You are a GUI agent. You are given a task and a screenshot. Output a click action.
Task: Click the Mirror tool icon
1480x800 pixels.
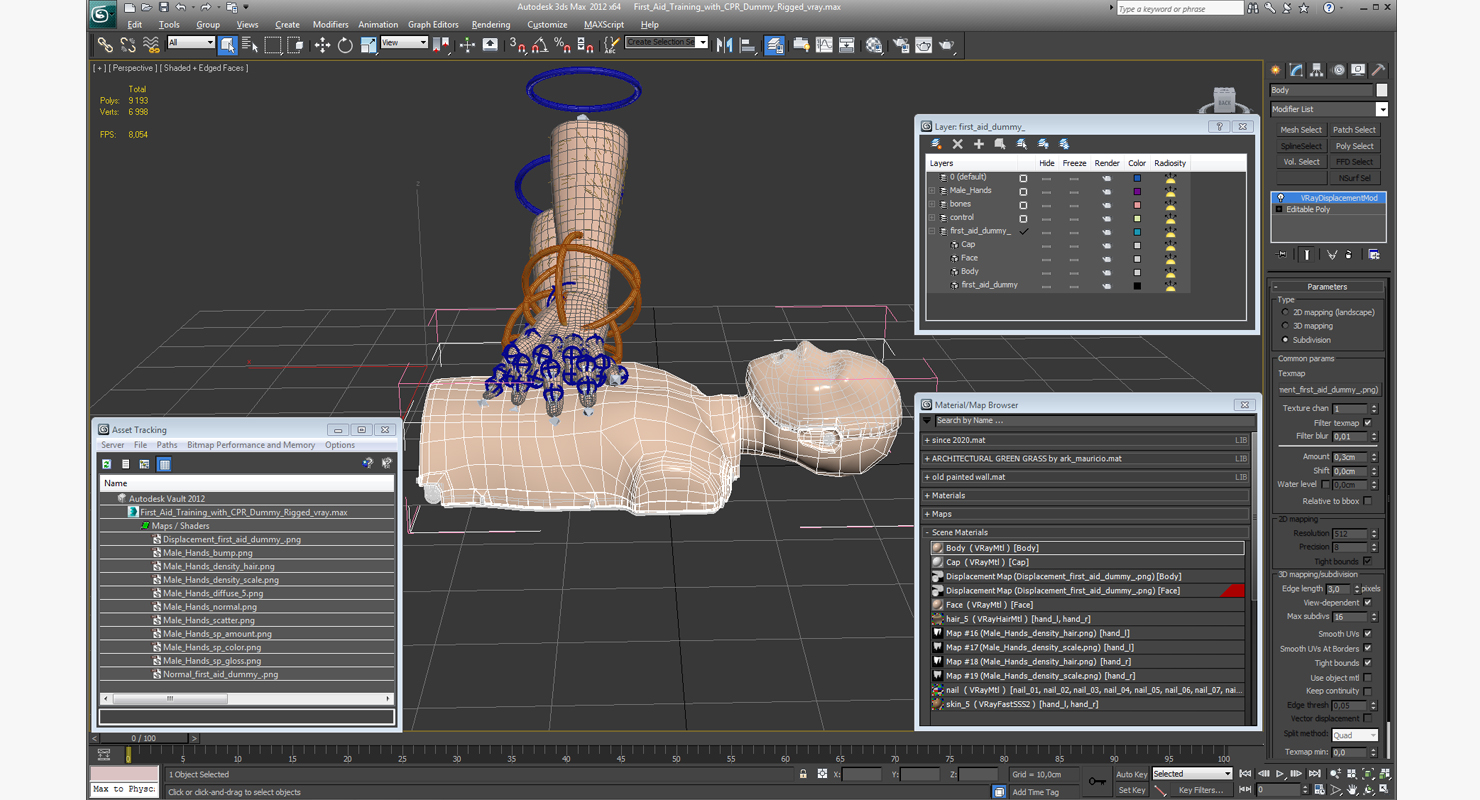725,45
